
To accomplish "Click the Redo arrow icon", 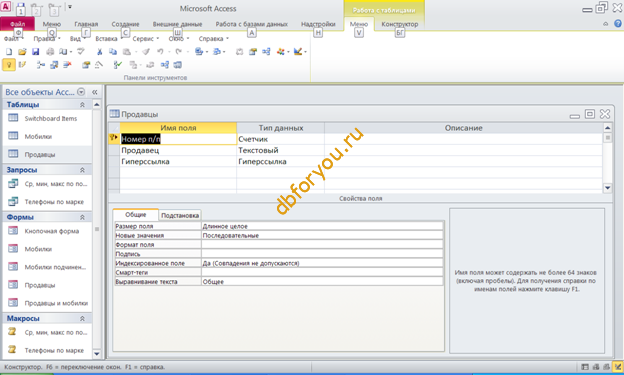I will pyautogui.click(x=178, y=51).
